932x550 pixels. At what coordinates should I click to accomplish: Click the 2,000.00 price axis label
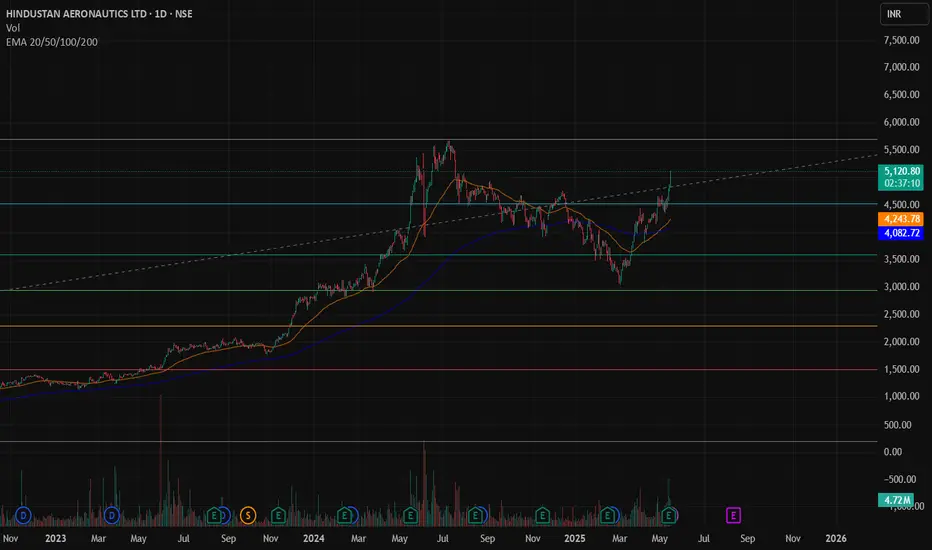point(901,342)
